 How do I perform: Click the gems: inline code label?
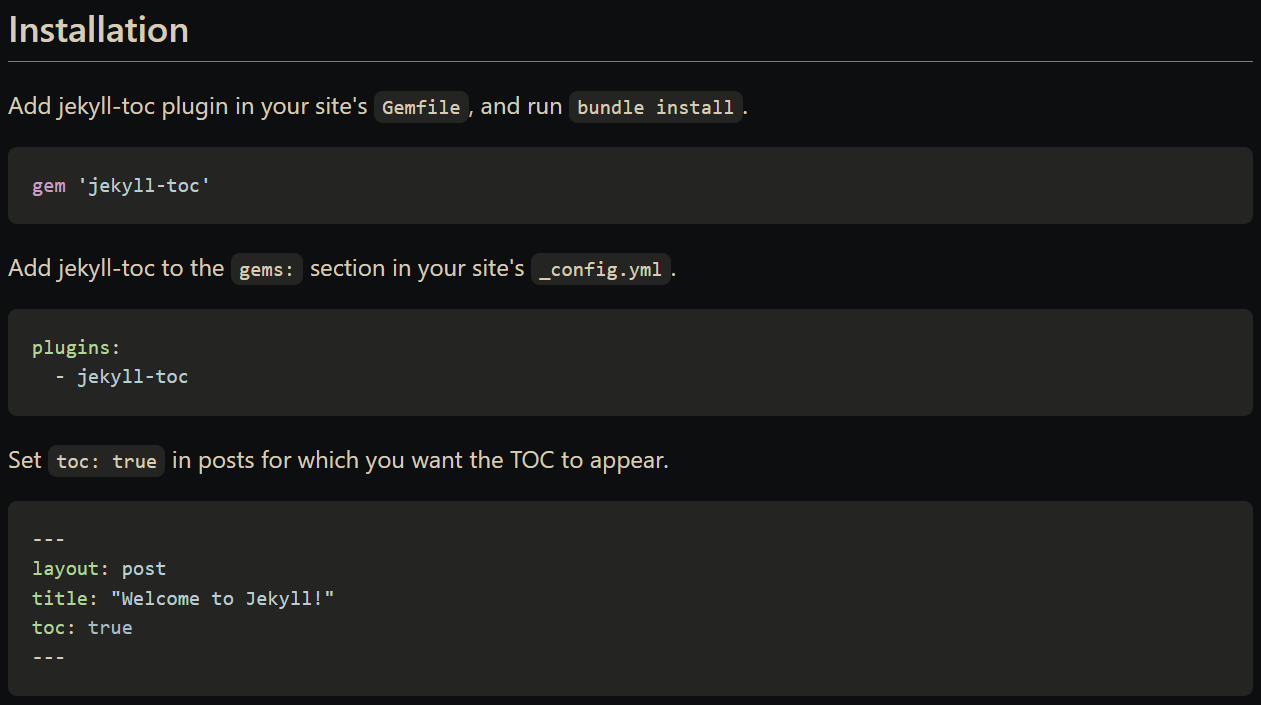pyautogui.click(x=267, y=270)
